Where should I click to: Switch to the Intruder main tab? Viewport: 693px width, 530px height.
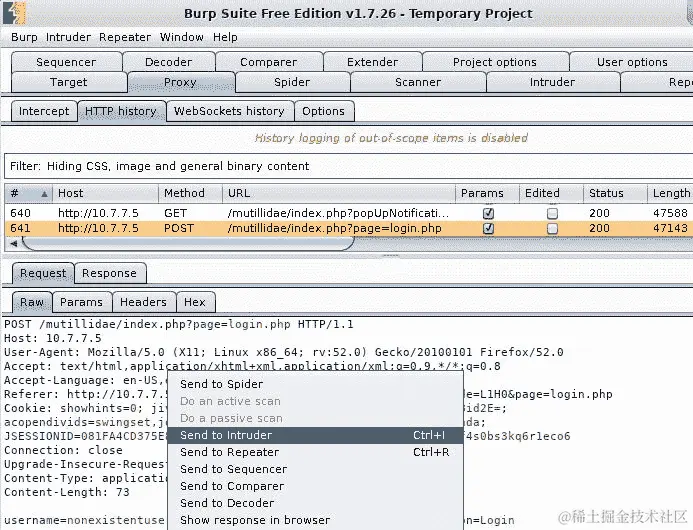(552, 82)
